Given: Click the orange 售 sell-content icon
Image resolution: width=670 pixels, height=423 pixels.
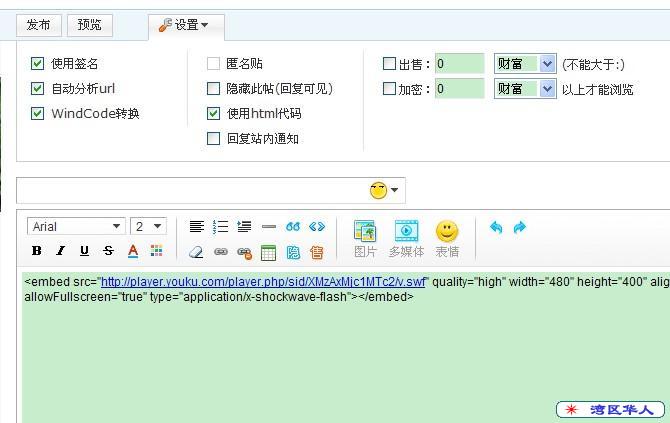Looking at the screenshot, I should [x=317, y=253].
